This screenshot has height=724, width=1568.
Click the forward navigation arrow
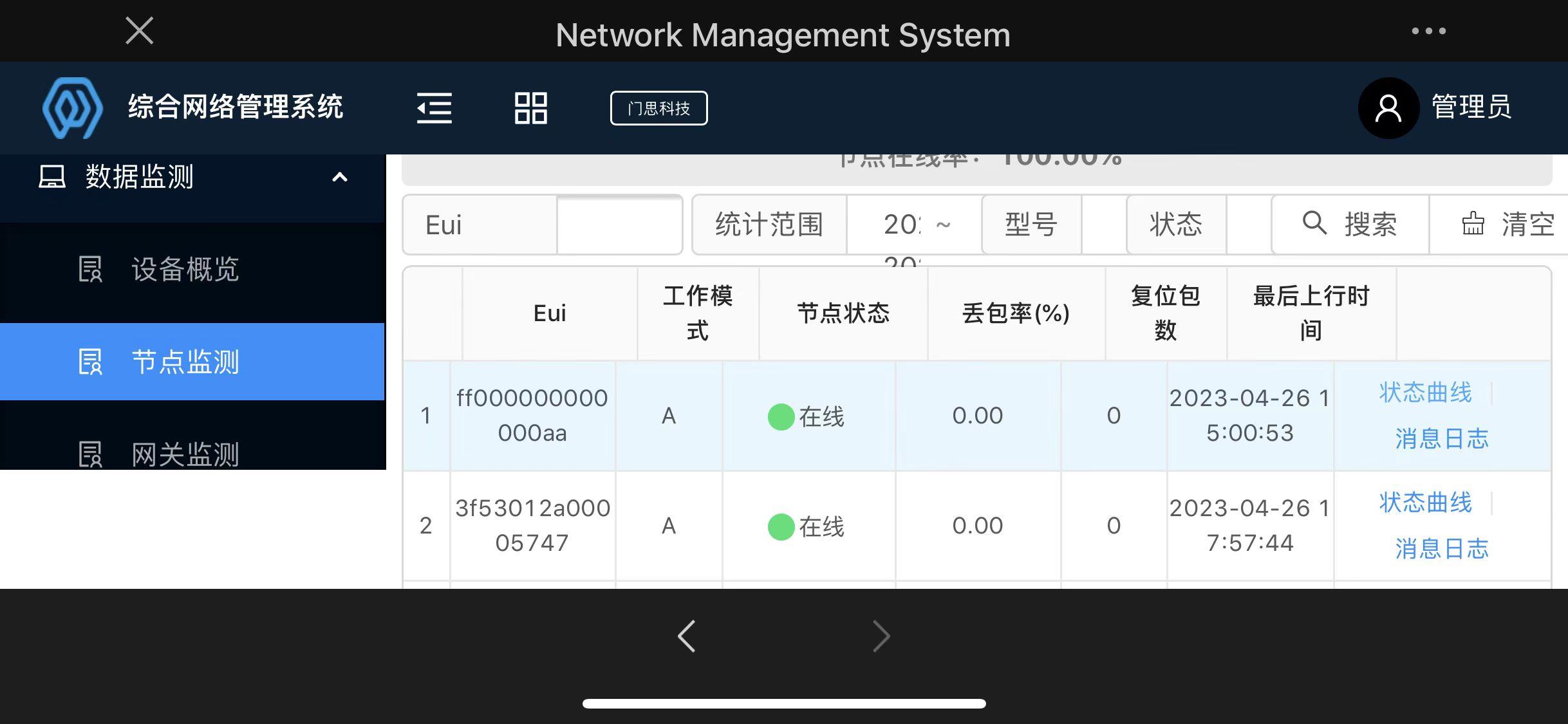click(x=881, y=636)
